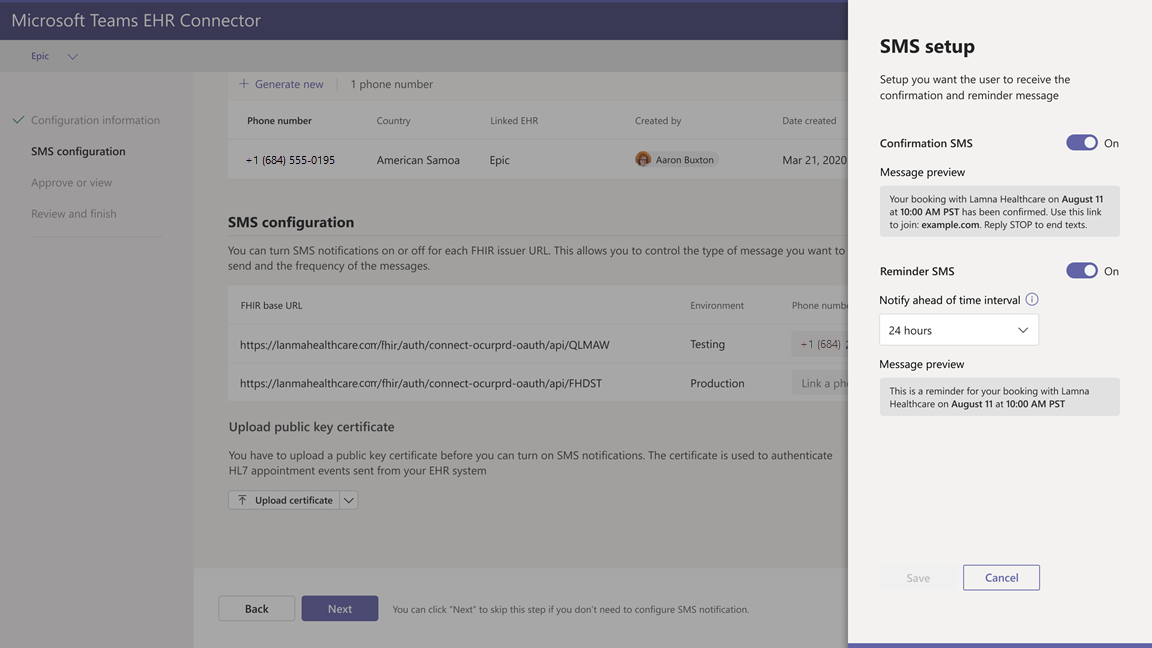1152x648 pixels.
Task: Select the FHIR URL ending in QLMAW
Action: 425,345
